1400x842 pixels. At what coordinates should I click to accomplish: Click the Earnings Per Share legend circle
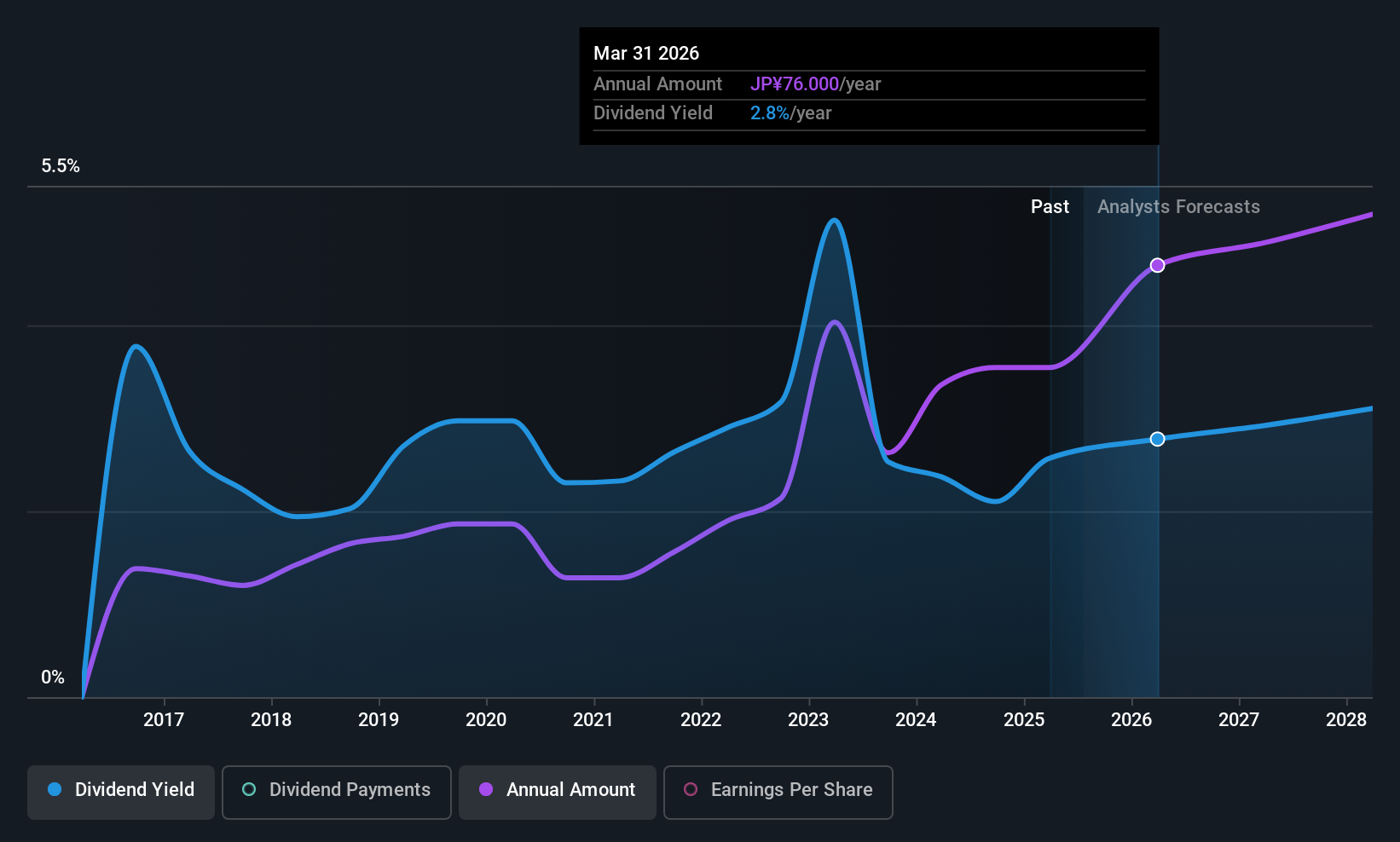[x=691, y=790]
